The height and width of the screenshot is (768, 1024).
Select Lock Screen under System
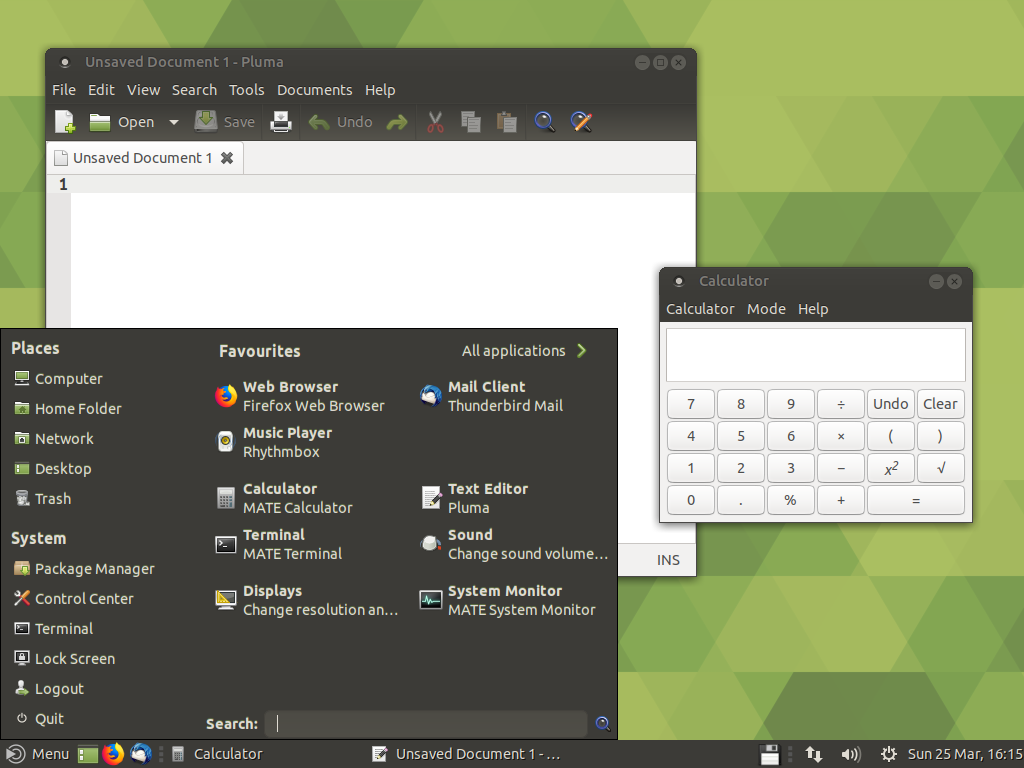[65, 659]
